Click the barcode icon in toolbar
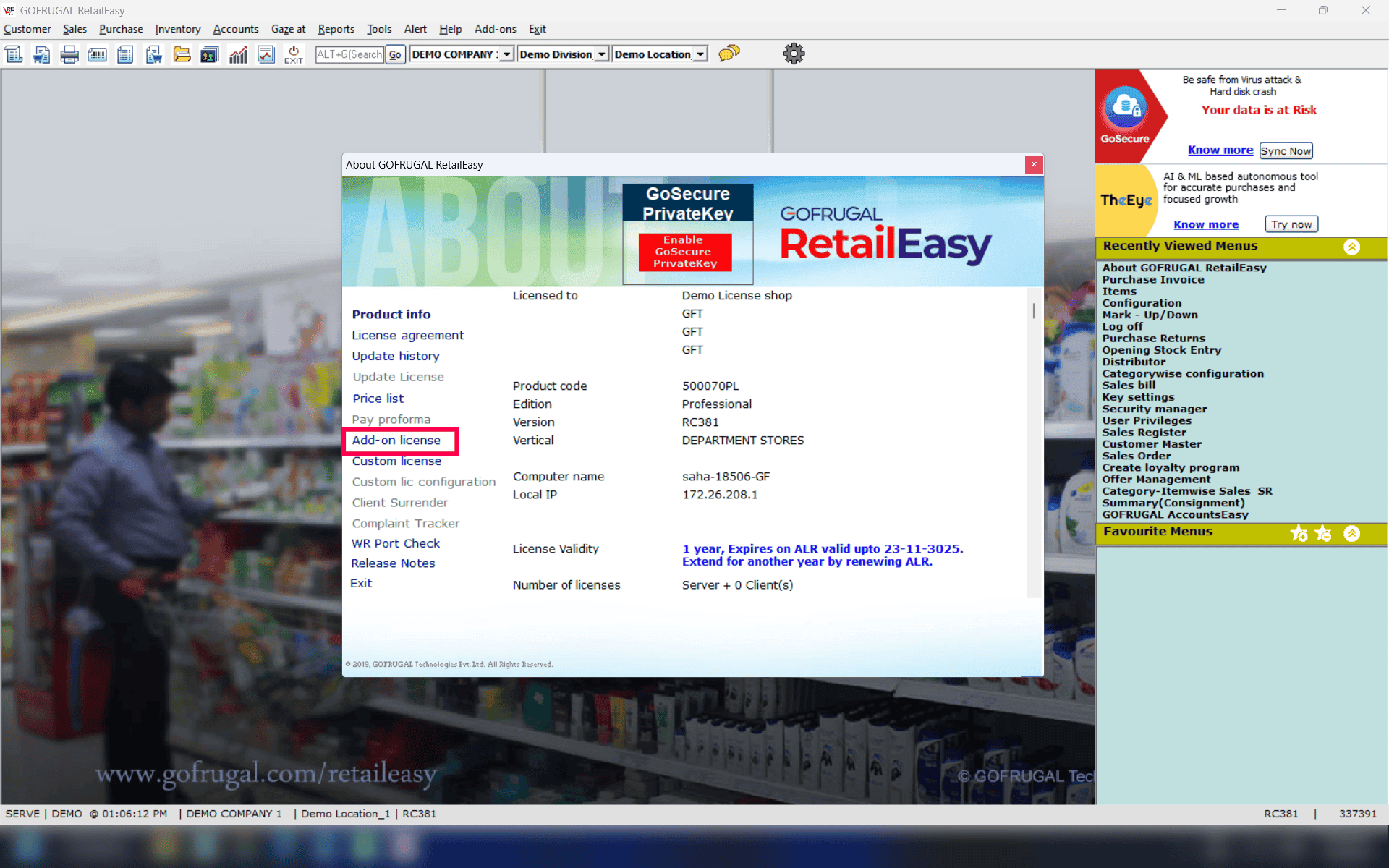 tap(97, 54)
